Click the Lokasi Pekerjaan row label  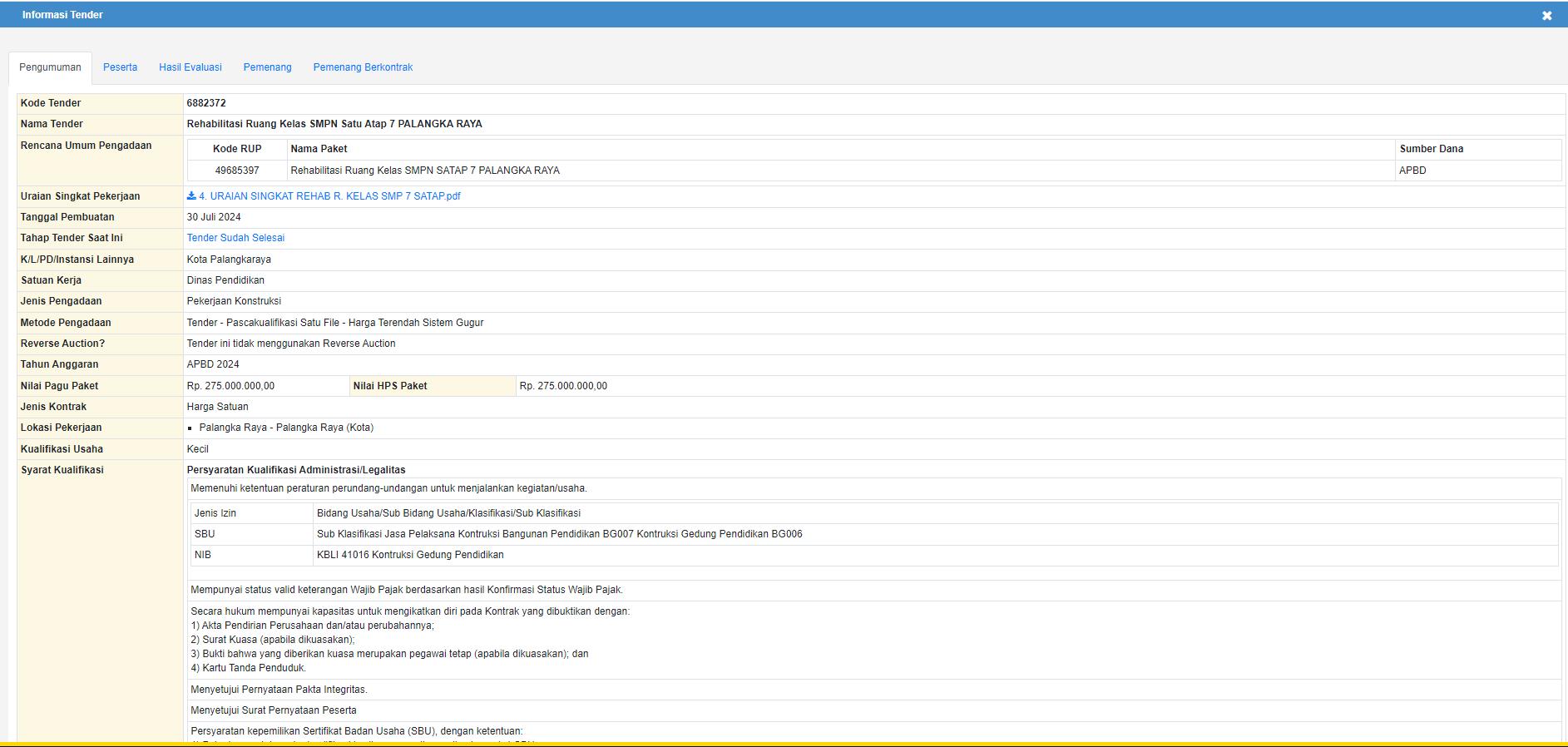click(62, 428)
